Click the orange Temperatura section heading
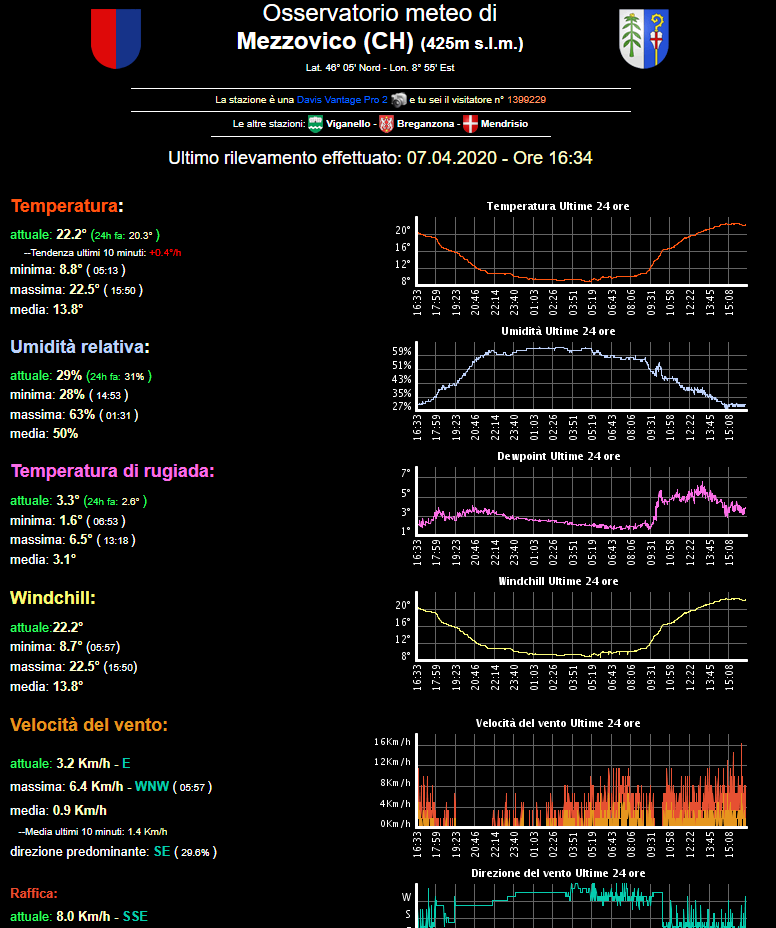Viewport: 776px width, 928px height. (x=64, y=206)
